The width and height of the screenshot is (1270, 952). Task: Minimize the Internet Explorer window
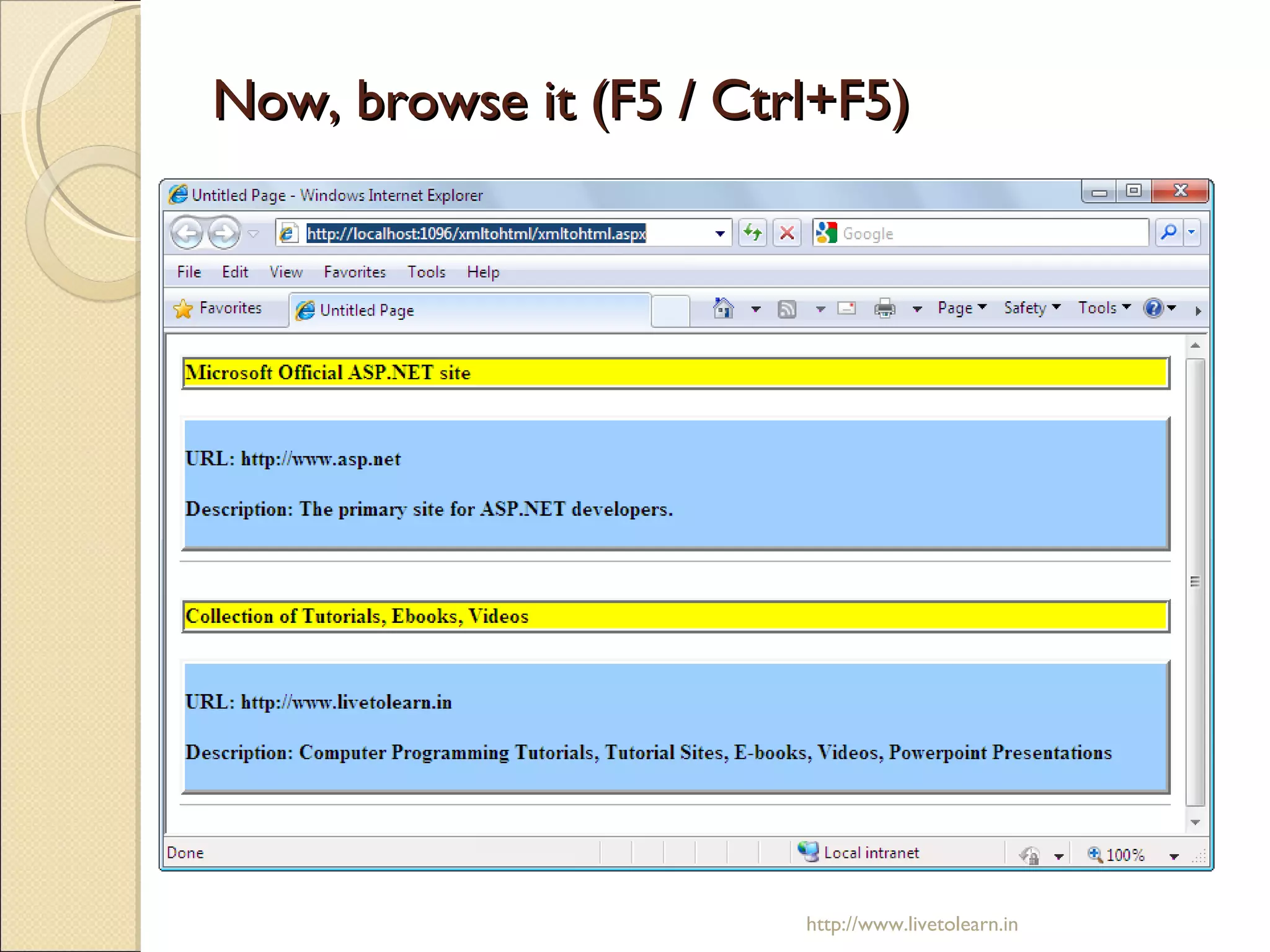click(x=1099, y=192)
